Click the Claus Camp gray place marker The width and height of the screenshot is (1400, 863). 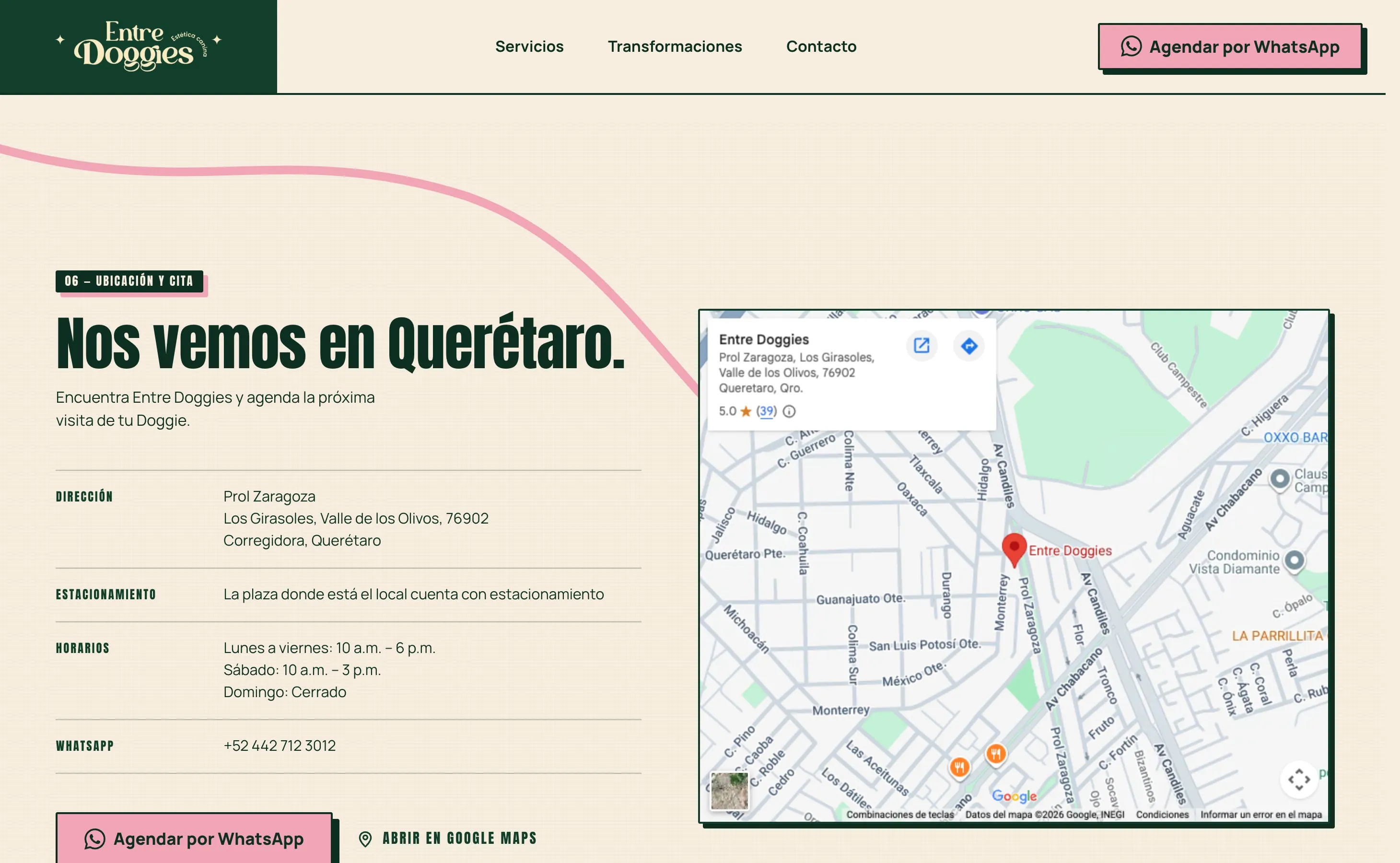pyautogui.click(x=1279, y=479)
